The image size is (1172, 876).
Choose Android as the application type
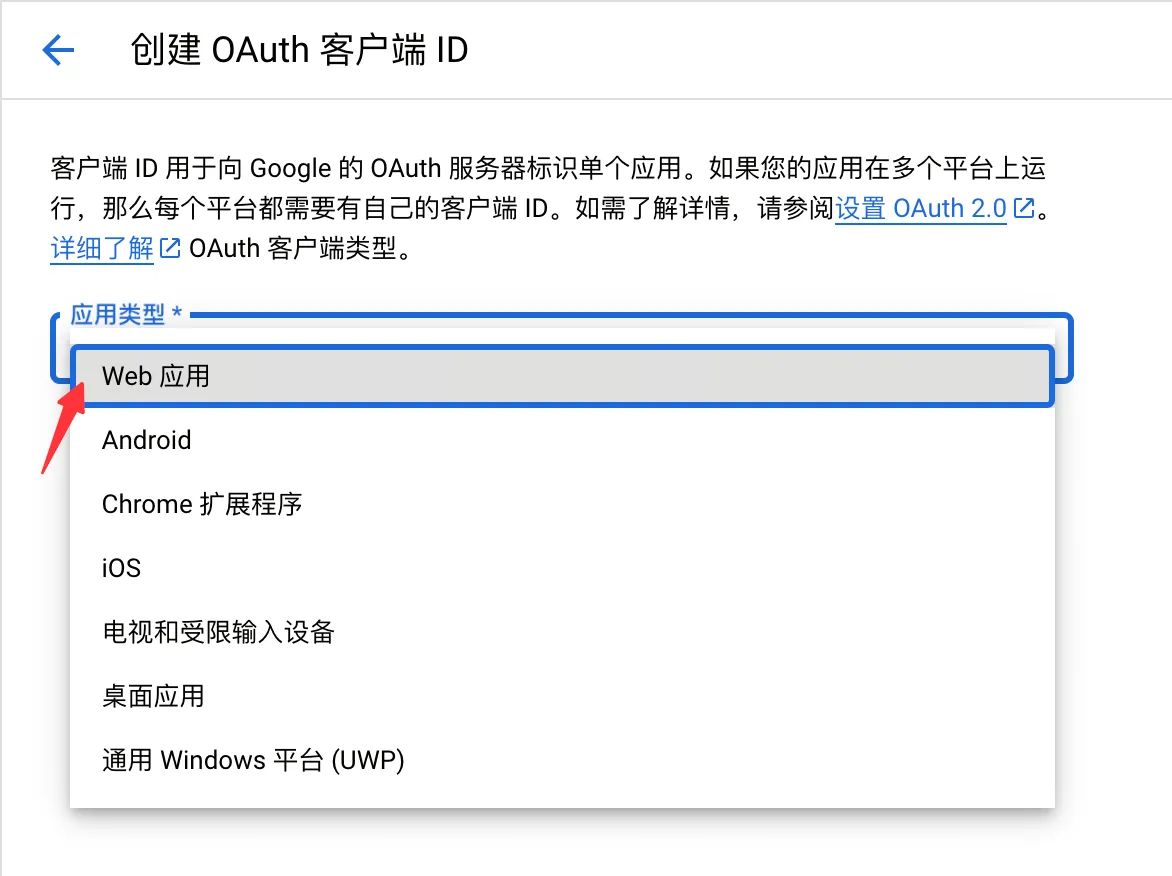(562, 440)
